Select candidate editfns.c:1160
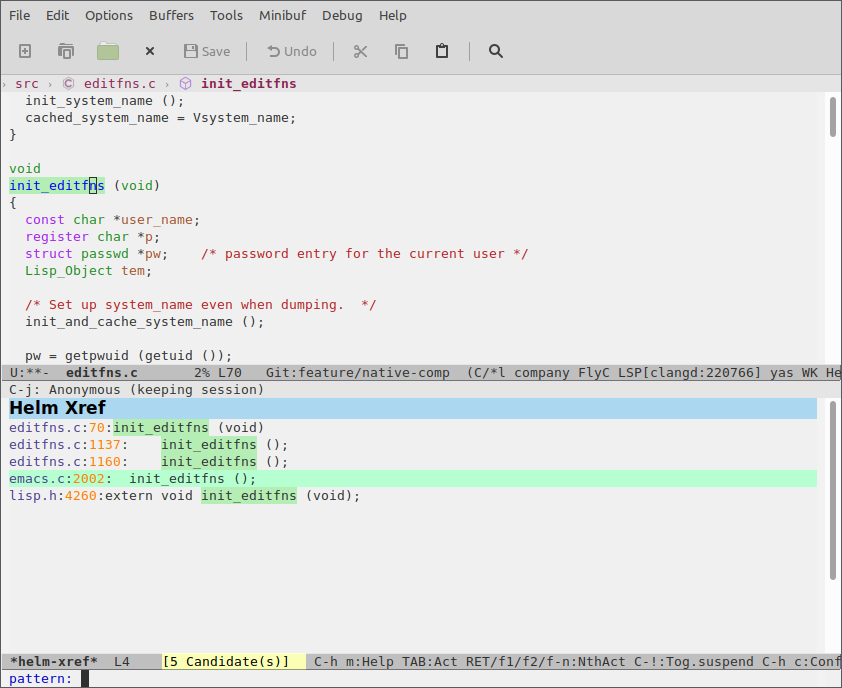842x688 pixels. point(412,462)
